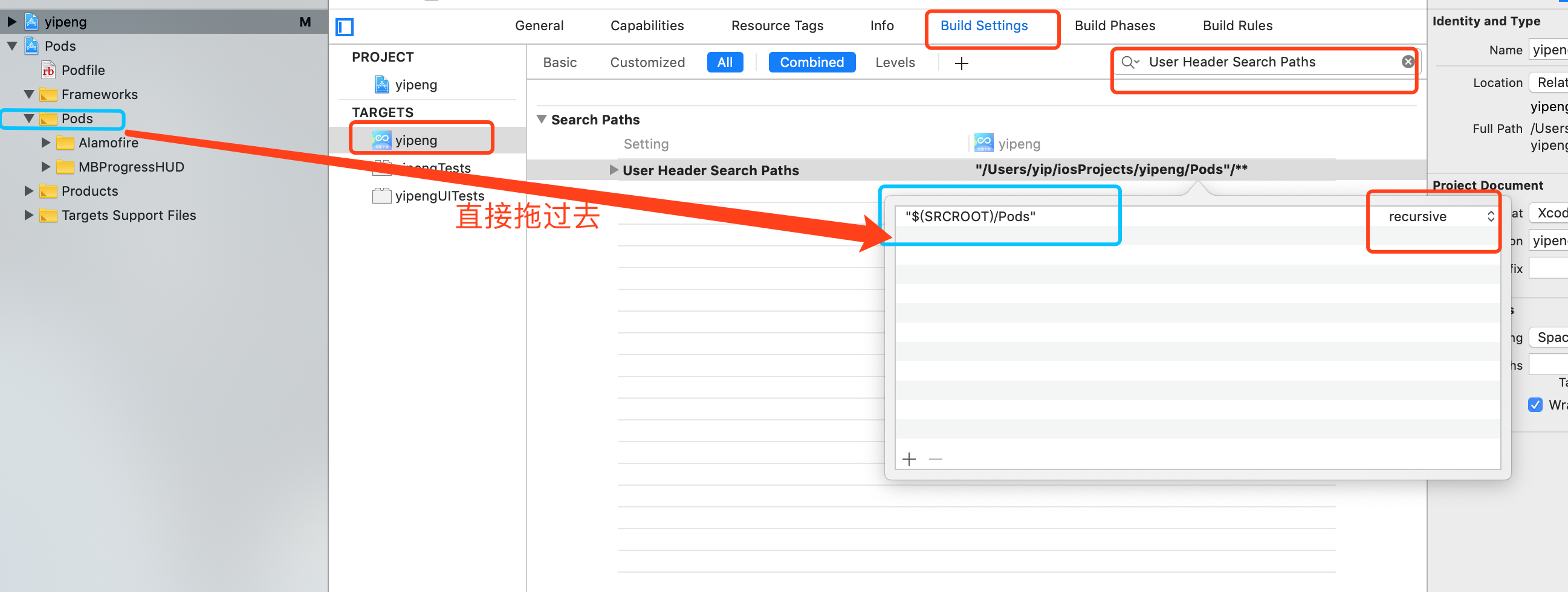The image size is (1568, 592).
Task: Select the MBProgressHUD folder row
Action: point(131,167)
